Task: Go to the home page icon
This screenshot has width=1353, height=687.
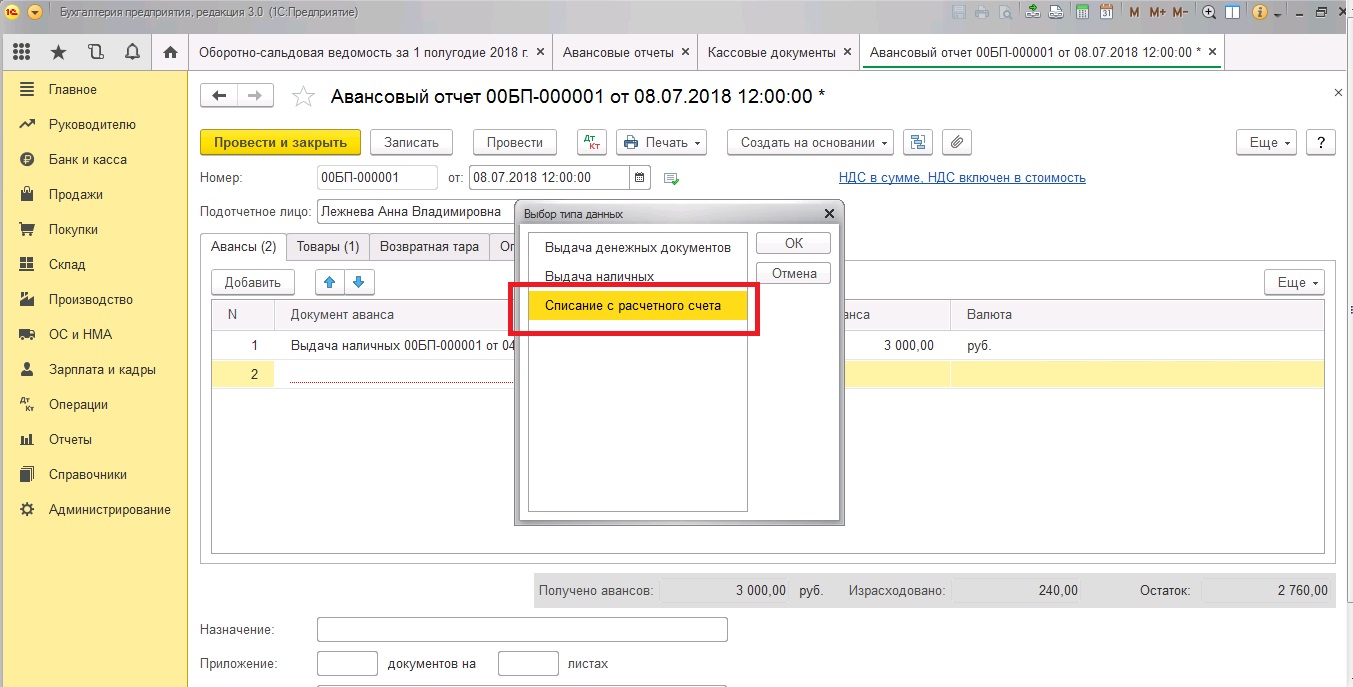Action: point(170,52)
